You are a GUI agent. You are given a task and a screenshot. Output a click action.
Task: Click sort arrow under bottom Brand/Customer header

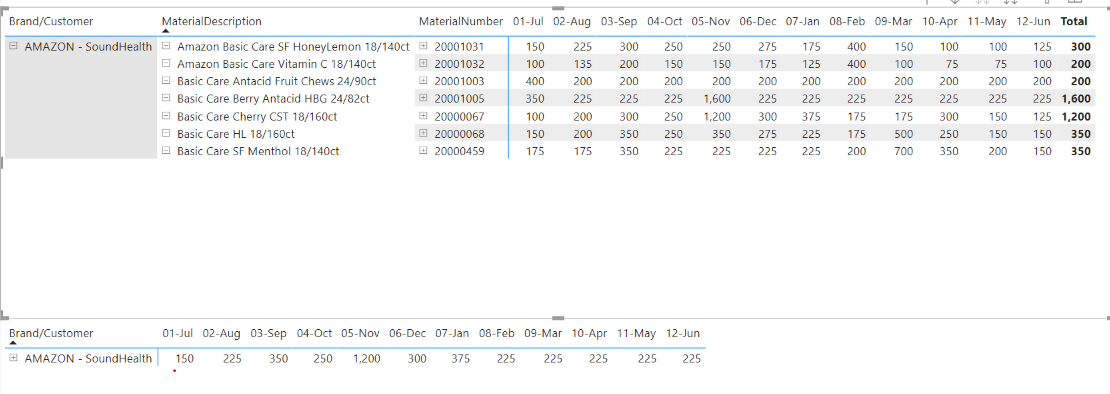point(13,343)
